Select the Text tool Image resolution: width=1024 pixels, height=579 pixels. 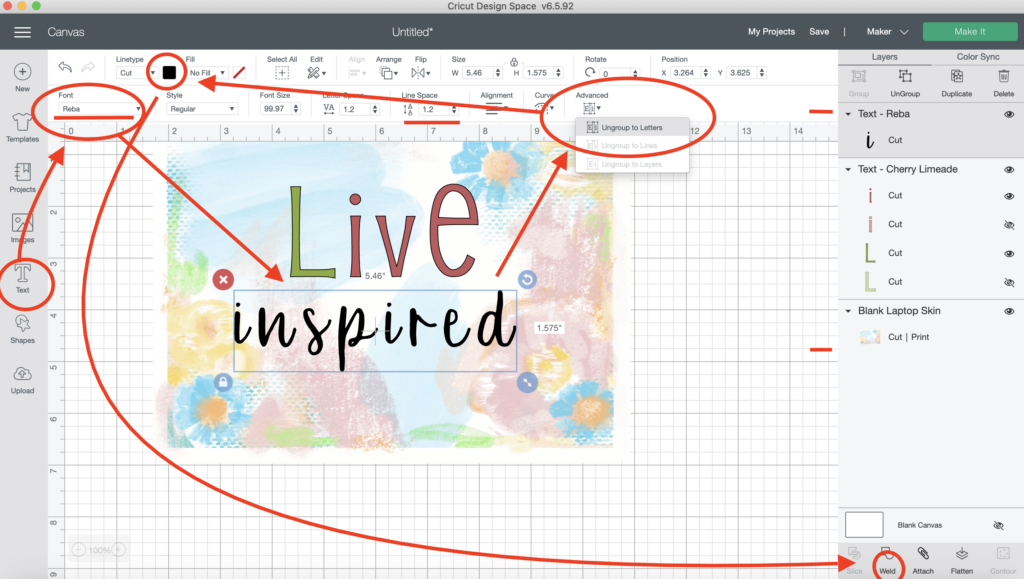22,279
